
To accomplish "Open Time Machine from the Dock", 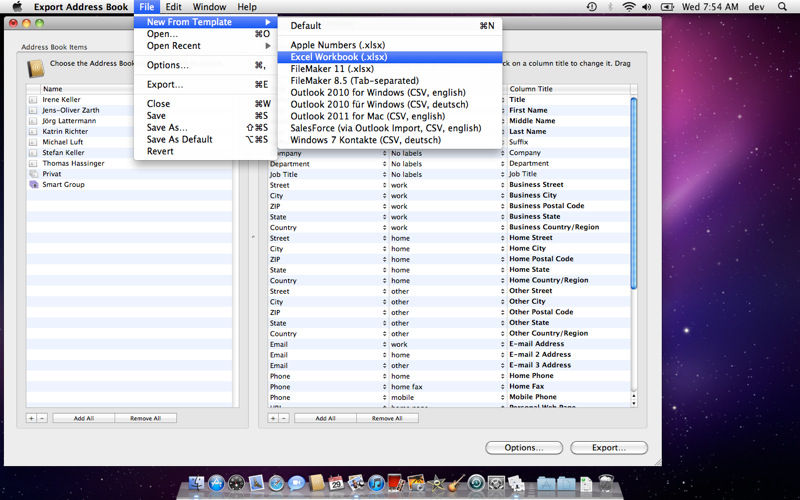I will [x=477, y=483].
